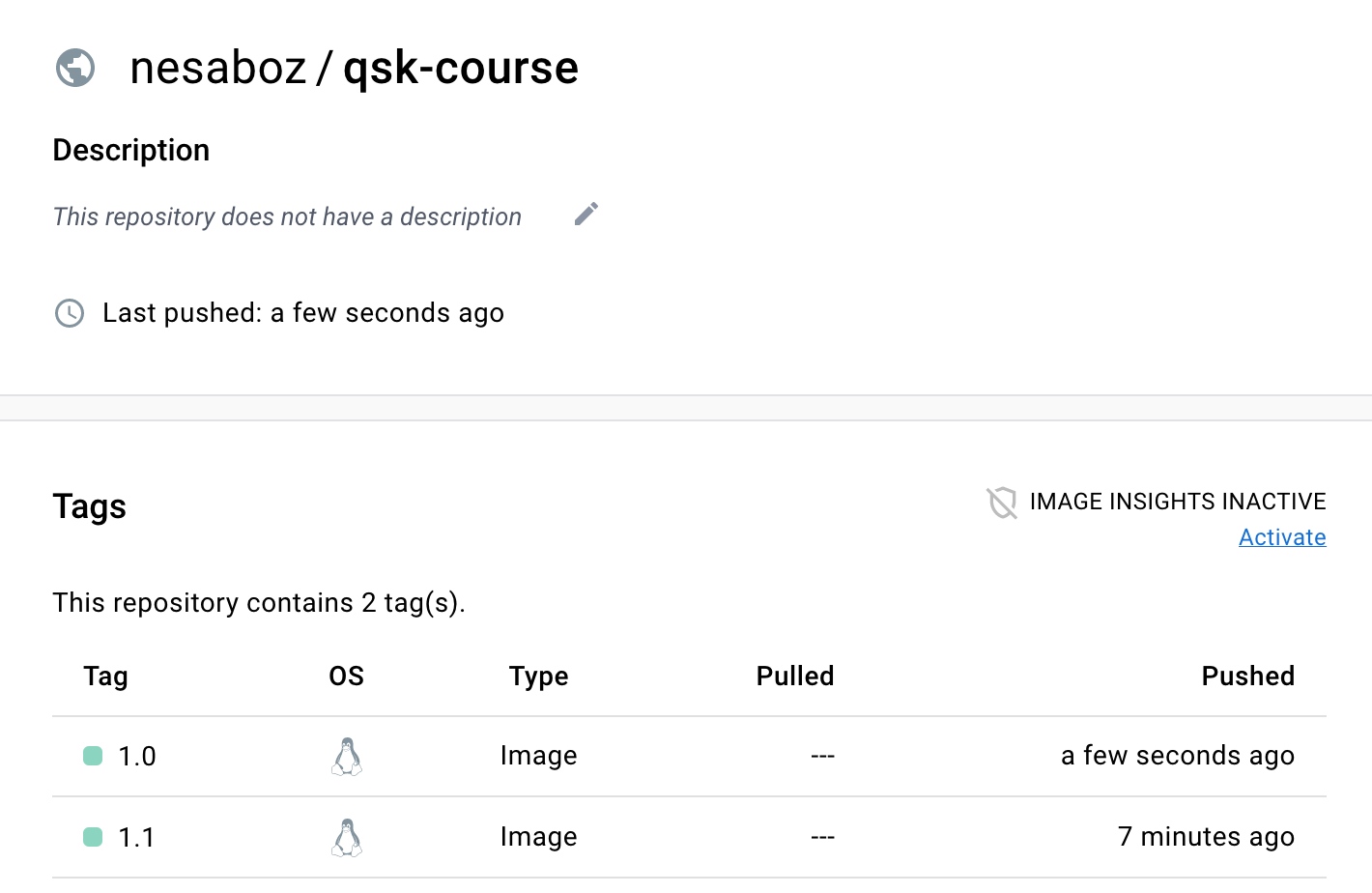
Task: Click the Pushed column header
Action: coord(1248,677)
